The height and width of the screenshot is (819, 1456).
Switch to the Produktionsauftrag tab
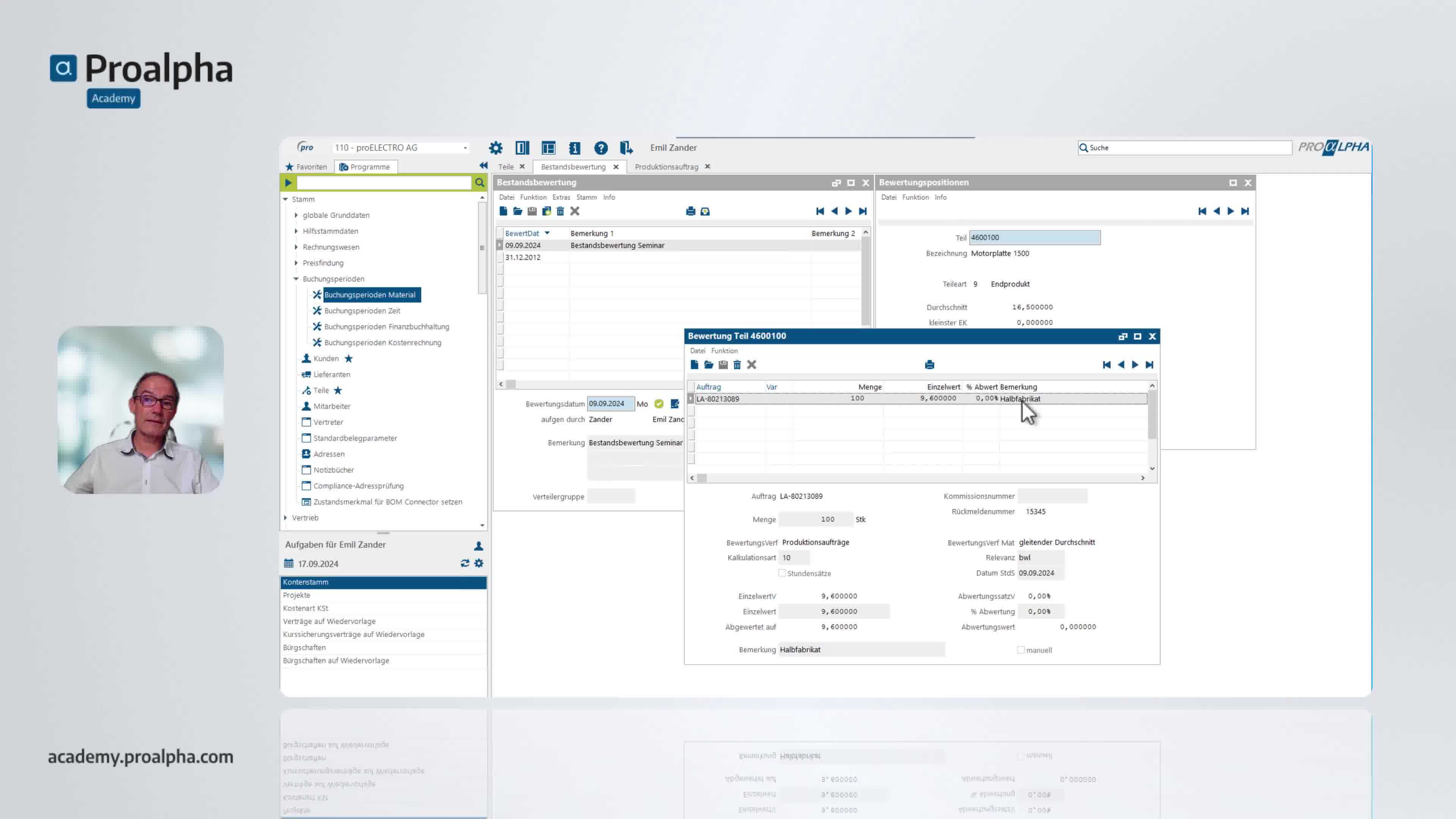pyautogui.click(x=667, y=167)
